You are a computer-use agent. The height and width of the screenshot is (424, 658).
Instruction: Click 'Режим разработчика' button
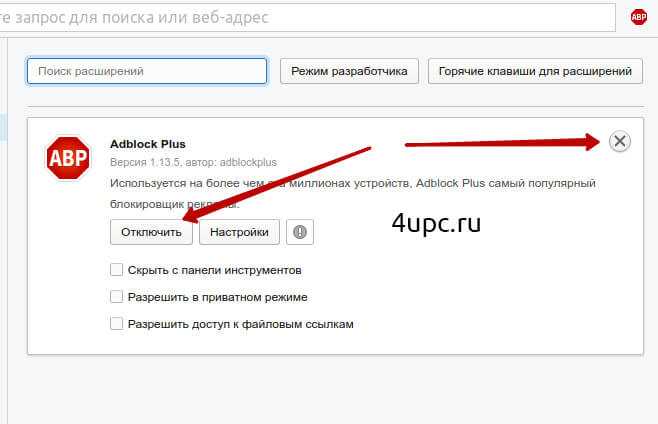click(x=349, y=71)
